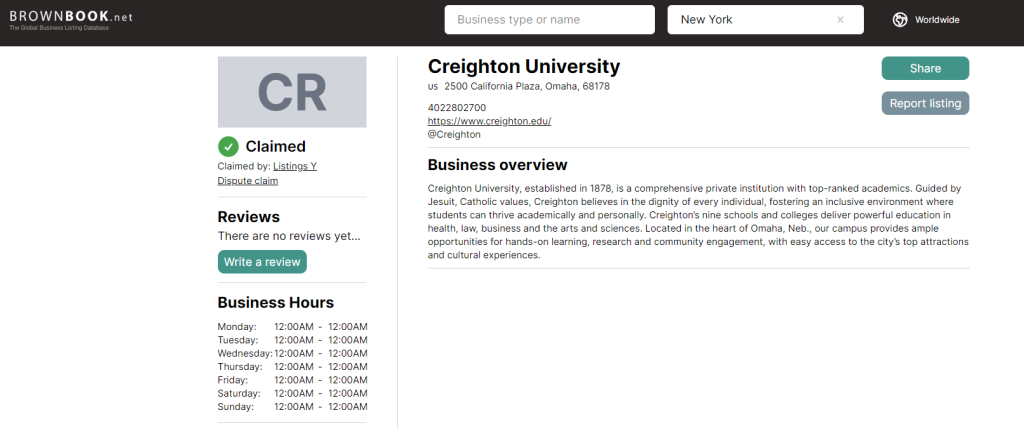Select the @Creighton handle text

(454, 135)
